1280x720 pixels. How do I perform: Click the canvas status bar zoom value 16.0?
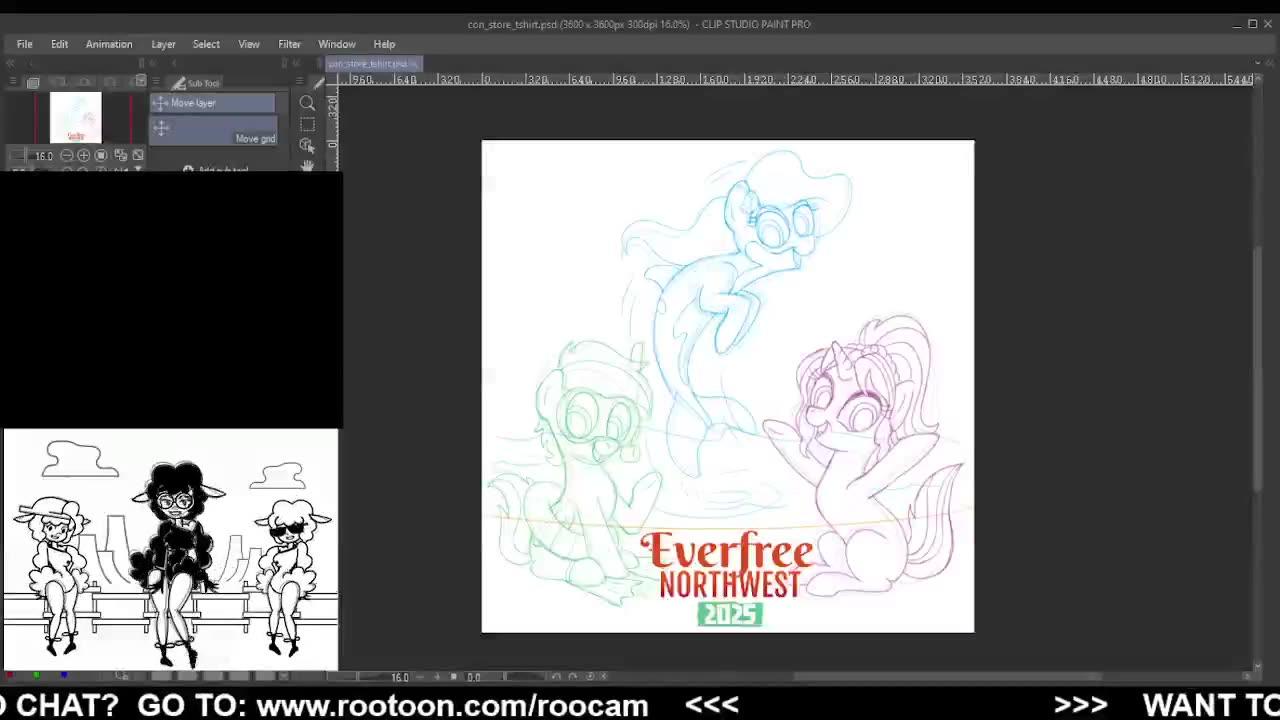[x=399, y=677]
